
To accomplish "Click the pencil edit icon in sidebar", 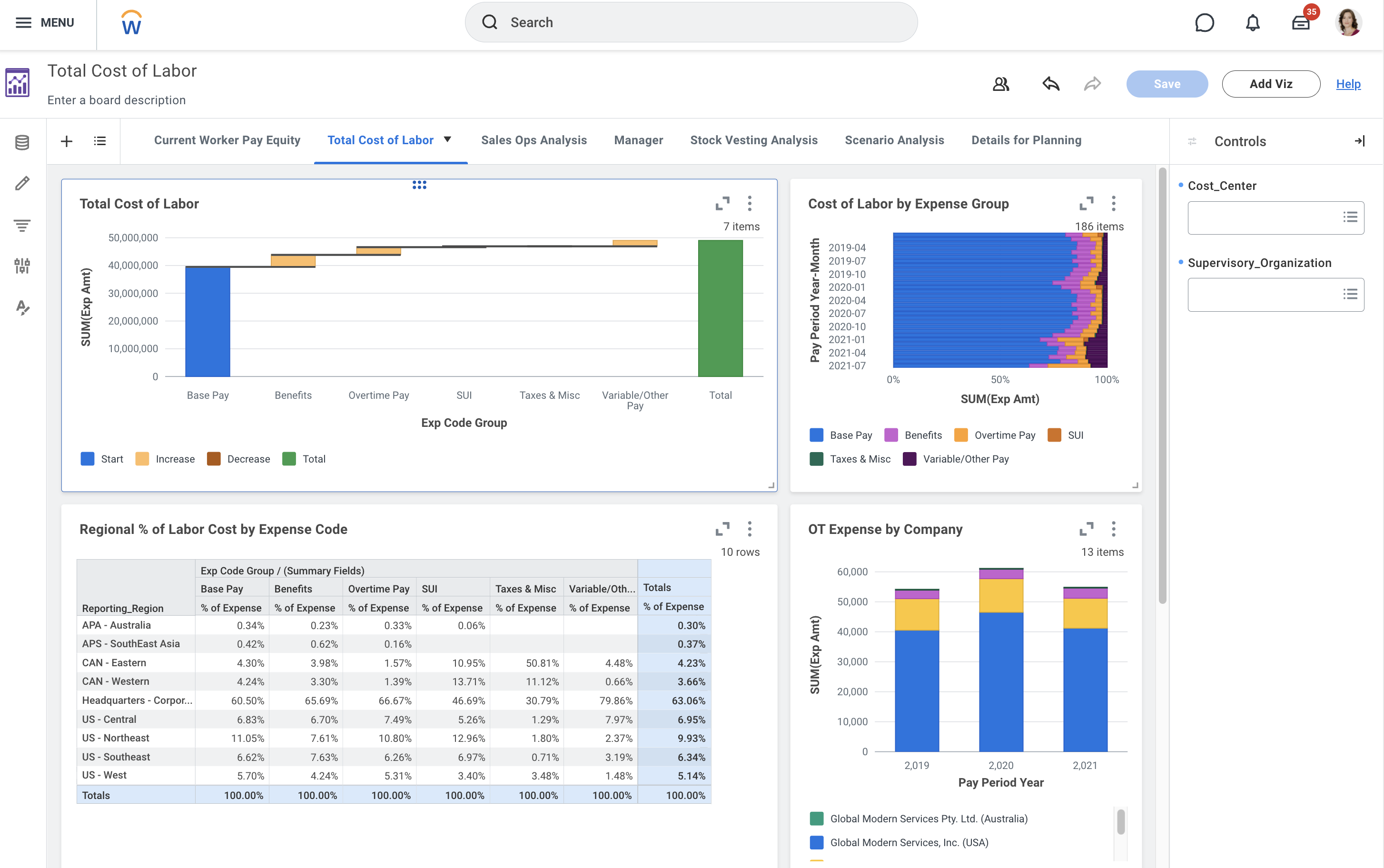I will click(22, 183).
